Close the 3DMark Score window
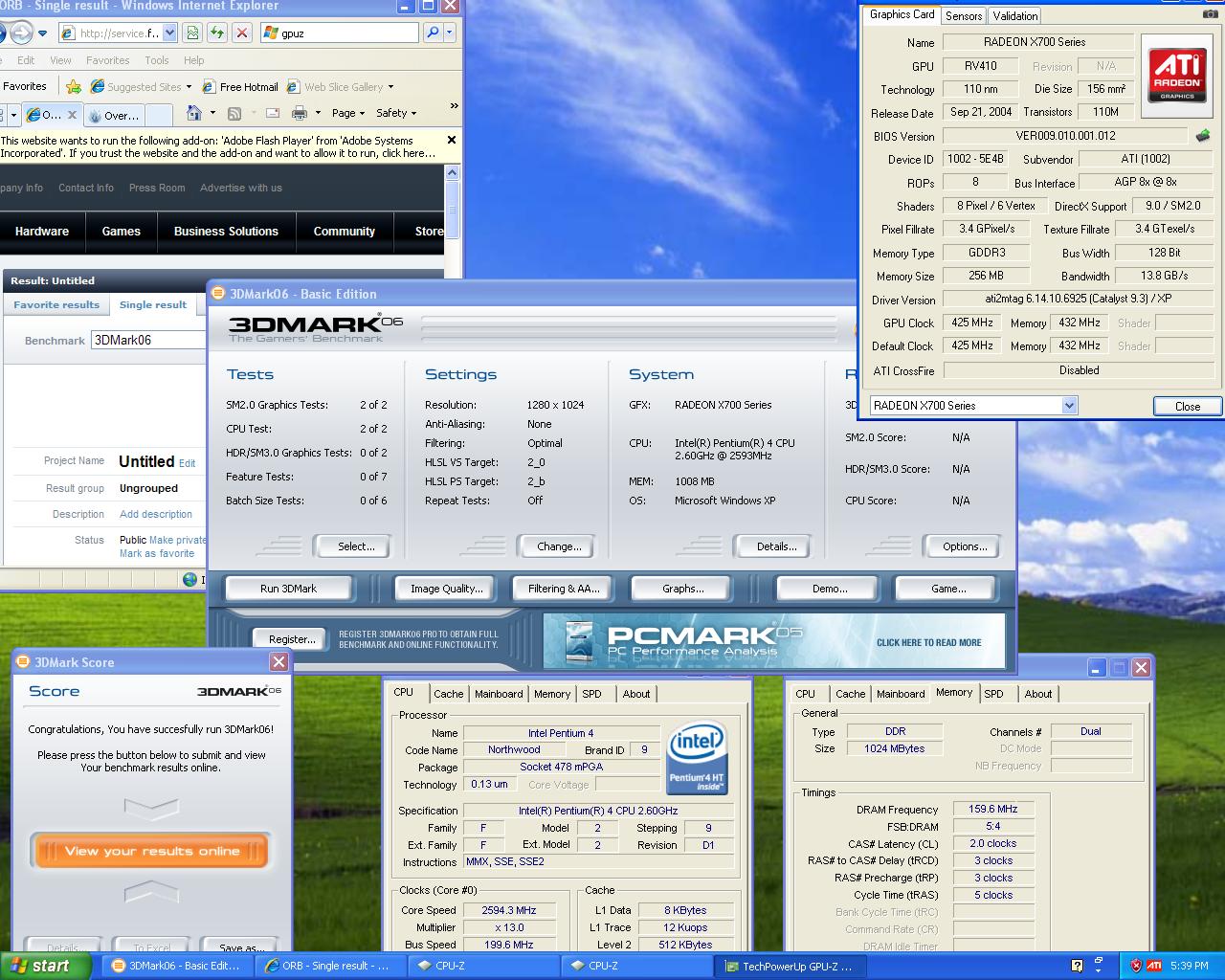The width and height of the screenshot is (1225, 980). (278, 661)
